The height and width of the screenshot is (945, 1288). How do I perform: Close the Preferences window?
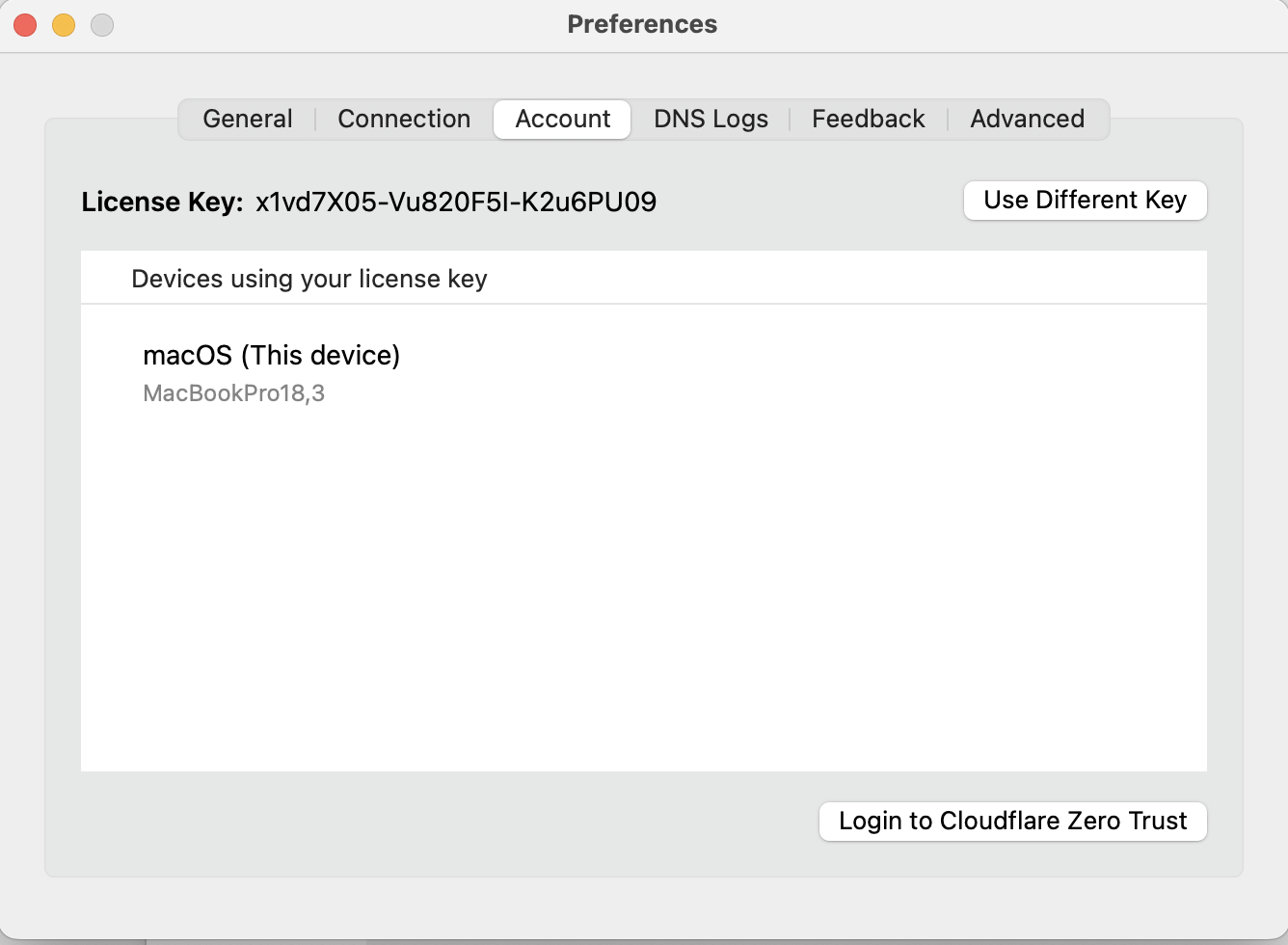pyautogui.click(x=24, y=24)
